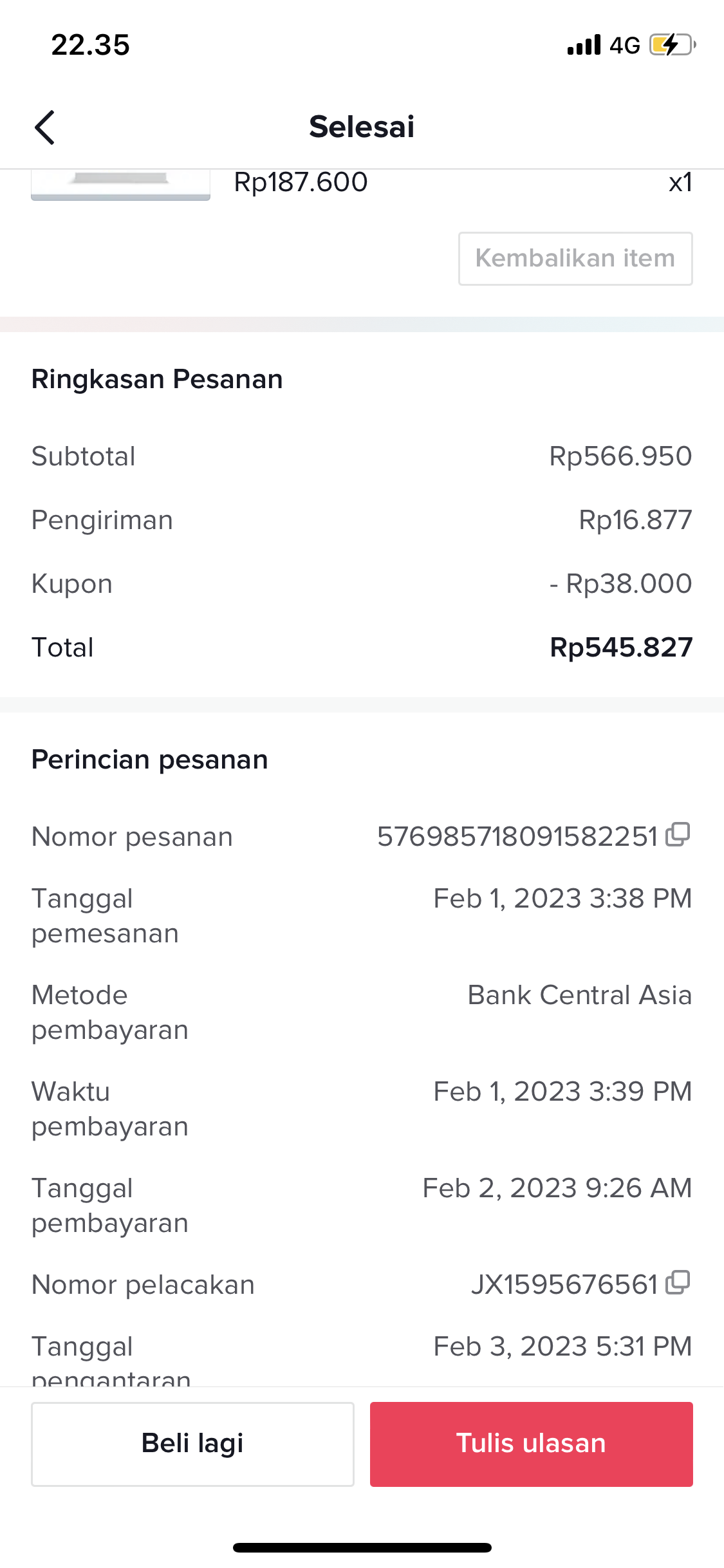
Task: Tap the red Tulis ulasan button
Action: pyautogui.click(x=531, y=1444)
